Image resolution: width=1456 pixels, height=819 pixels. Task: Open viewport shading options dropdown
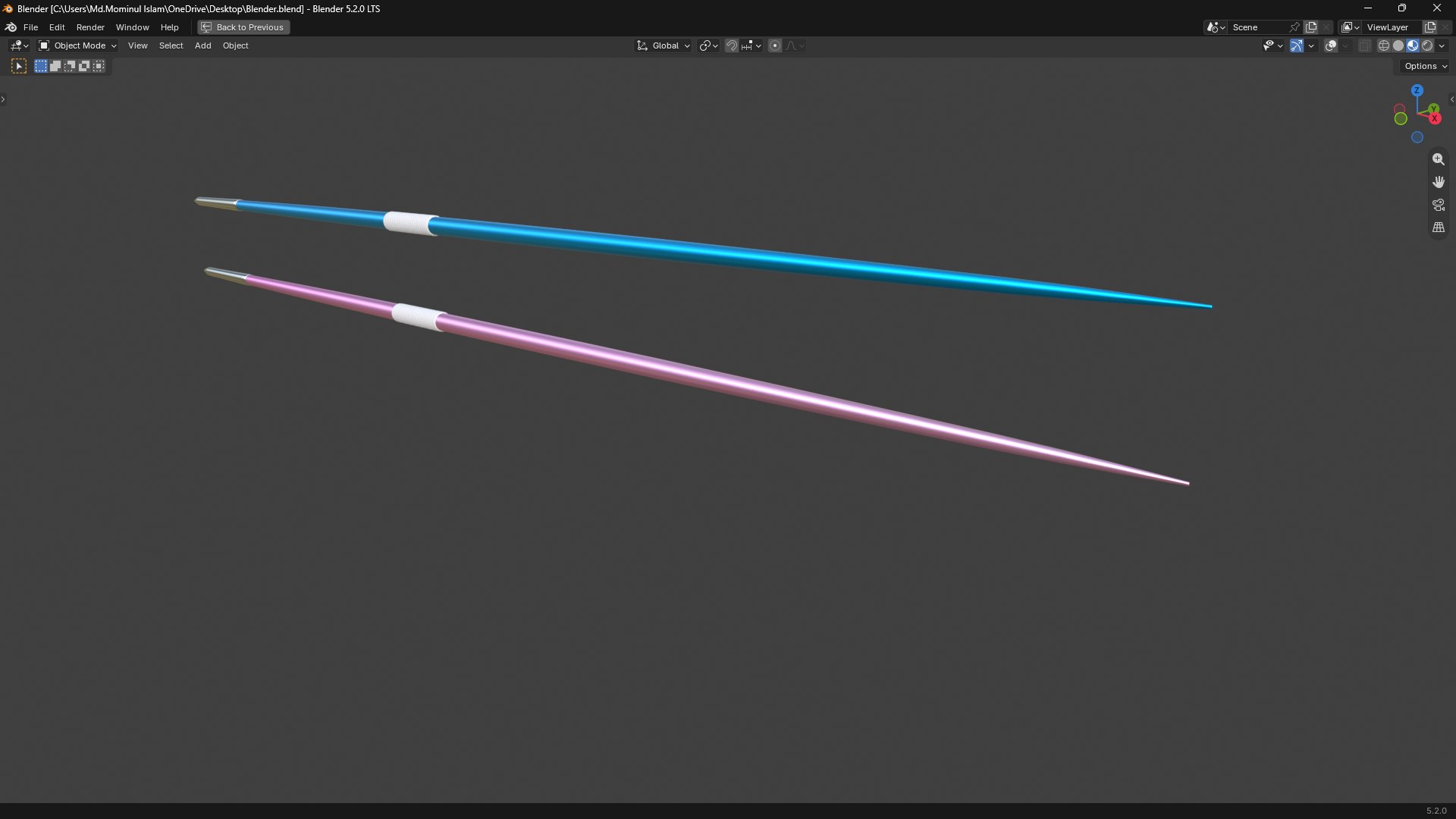(x=1442, y=45)
